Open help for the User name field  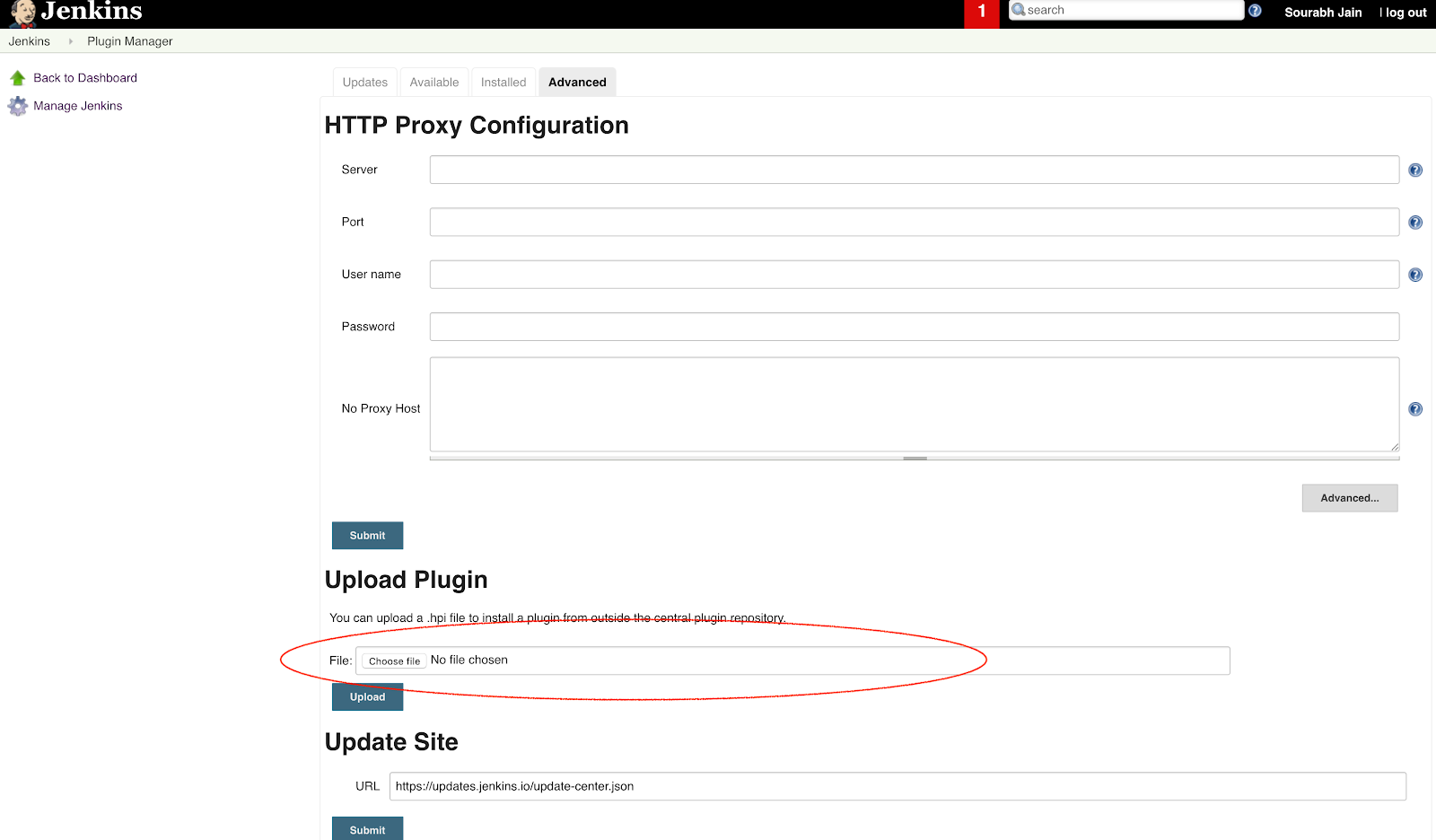[x=1415, y=276]
